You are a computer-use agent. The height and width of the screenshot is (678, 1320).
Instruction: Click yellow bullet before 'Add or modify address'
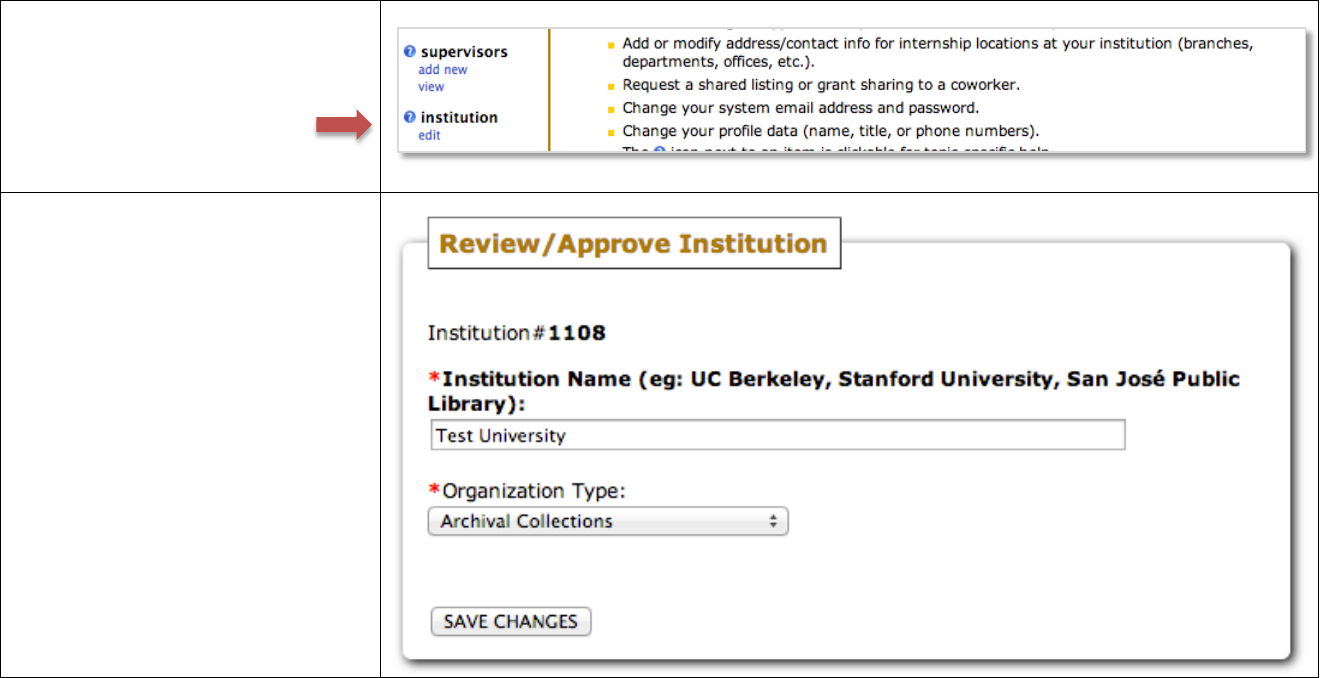click(x=611, y=45)
